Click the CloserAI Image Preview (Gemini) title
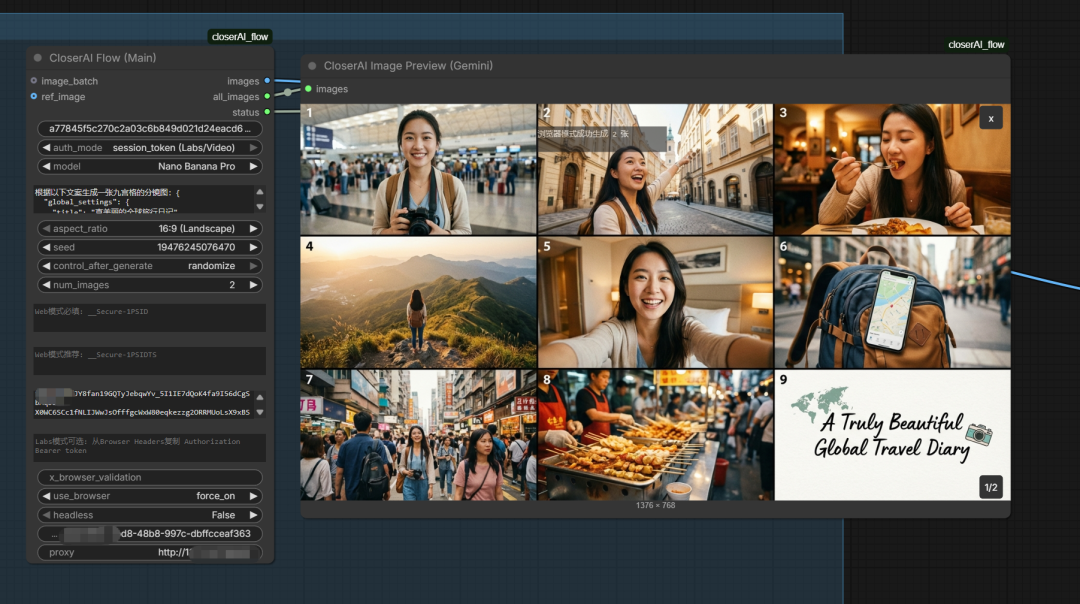 (x=408, y=65)
